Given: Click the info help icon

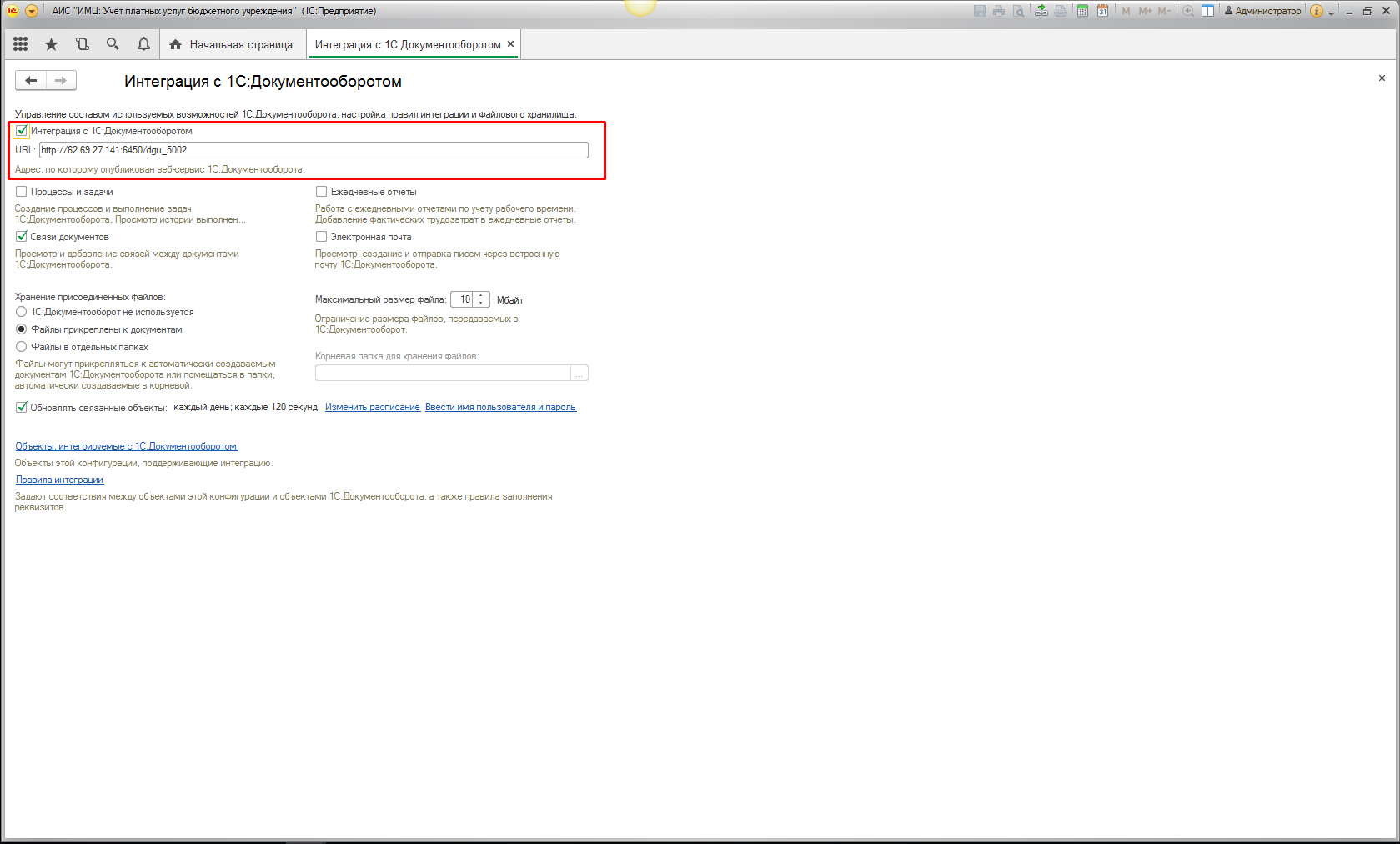Looking at the screenshot, I should [1316, 11].
